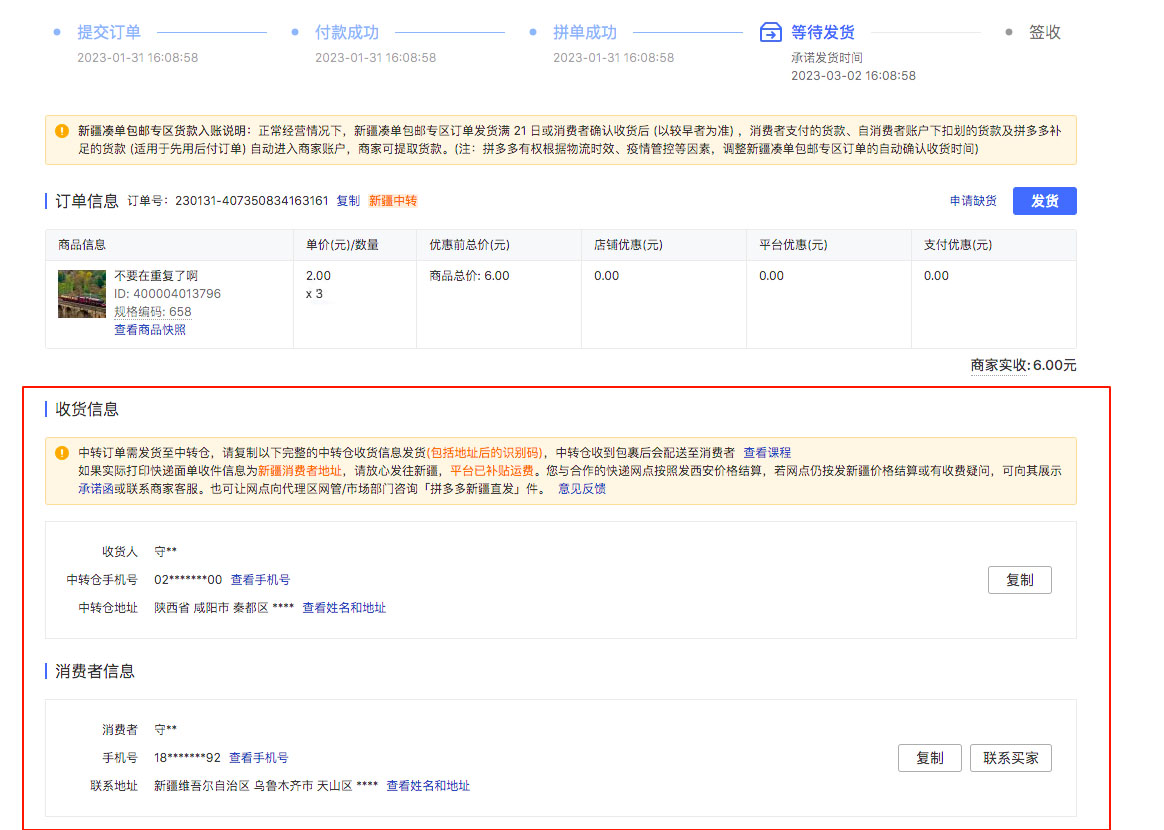Open the 意见反馈 link
The image size is (1164, 830).
(581, 489)
